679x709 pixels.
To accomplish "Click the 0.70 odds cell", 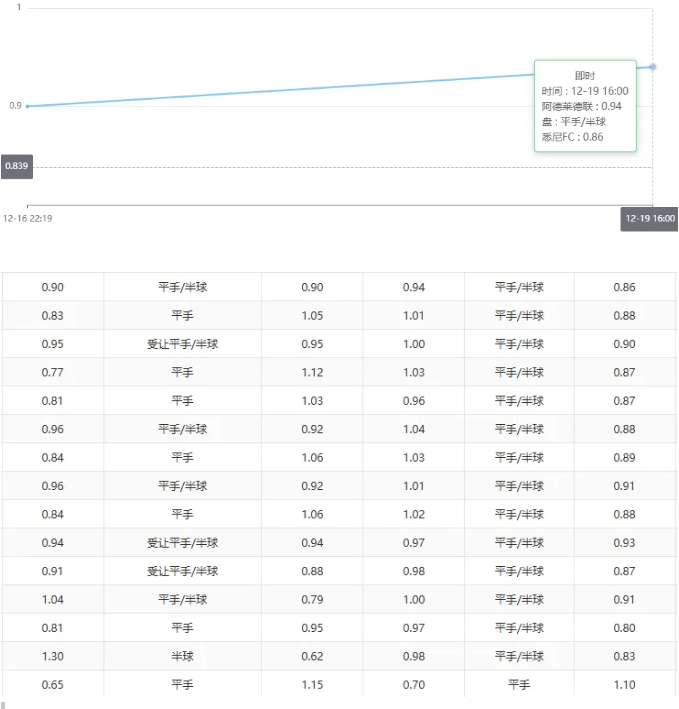I will click(x=414, y=685).
